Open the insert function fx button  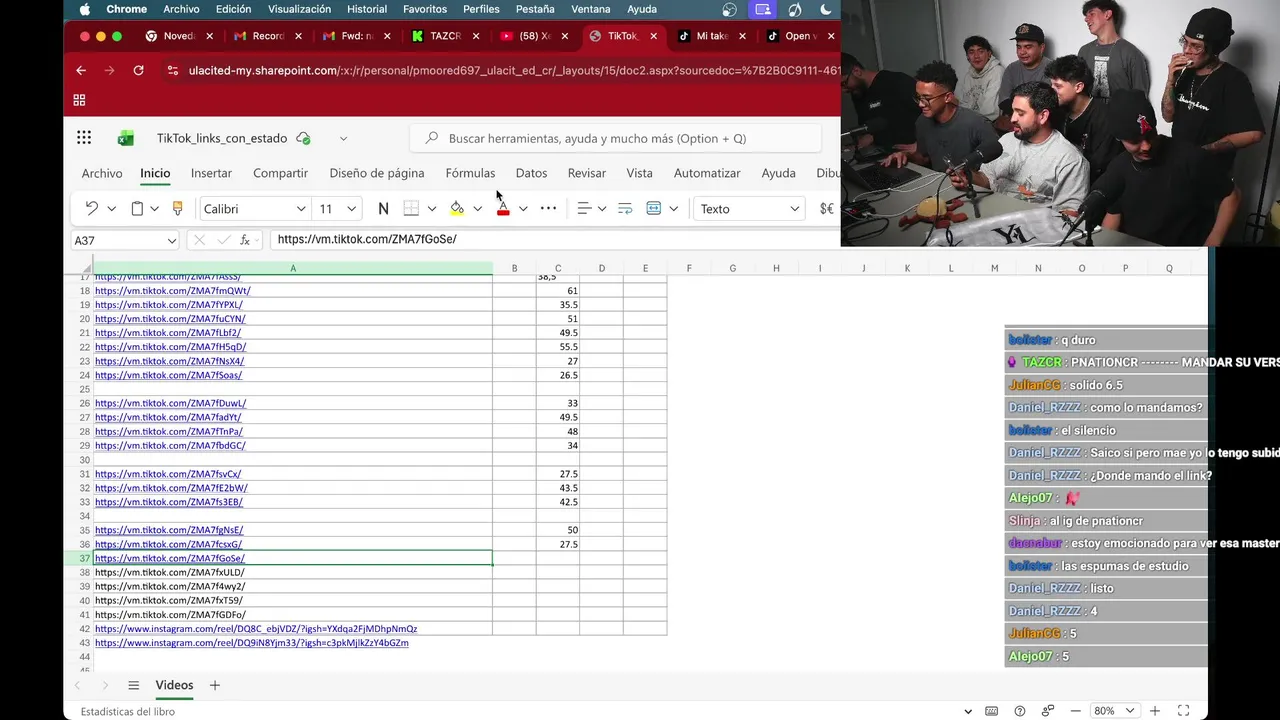[x=245, y=240]
